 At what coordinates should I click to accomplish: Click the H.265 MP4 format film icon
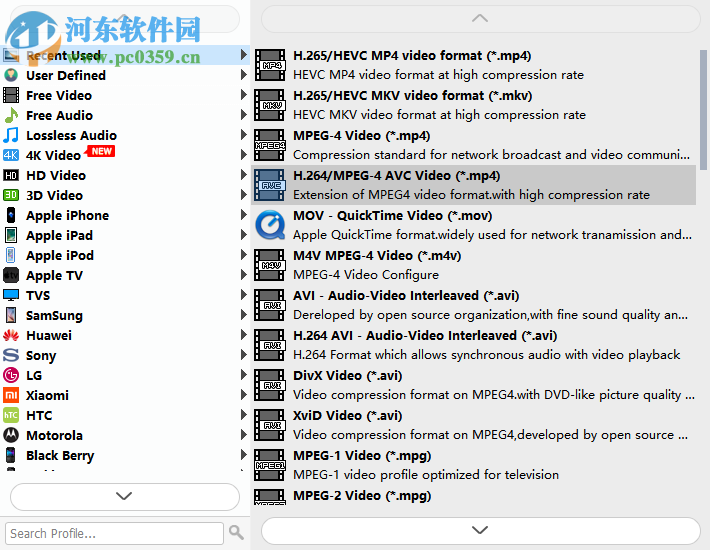(x=270, y=65)
